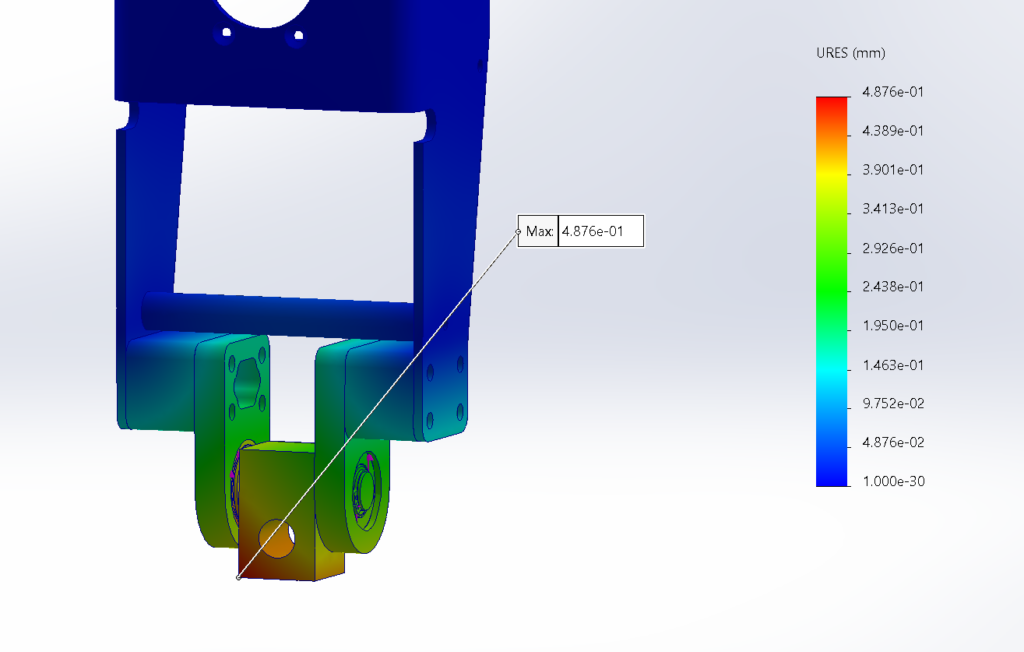Click the 4.876e-01 top legend value
The image size is (1024, 652).
point(893,92)
